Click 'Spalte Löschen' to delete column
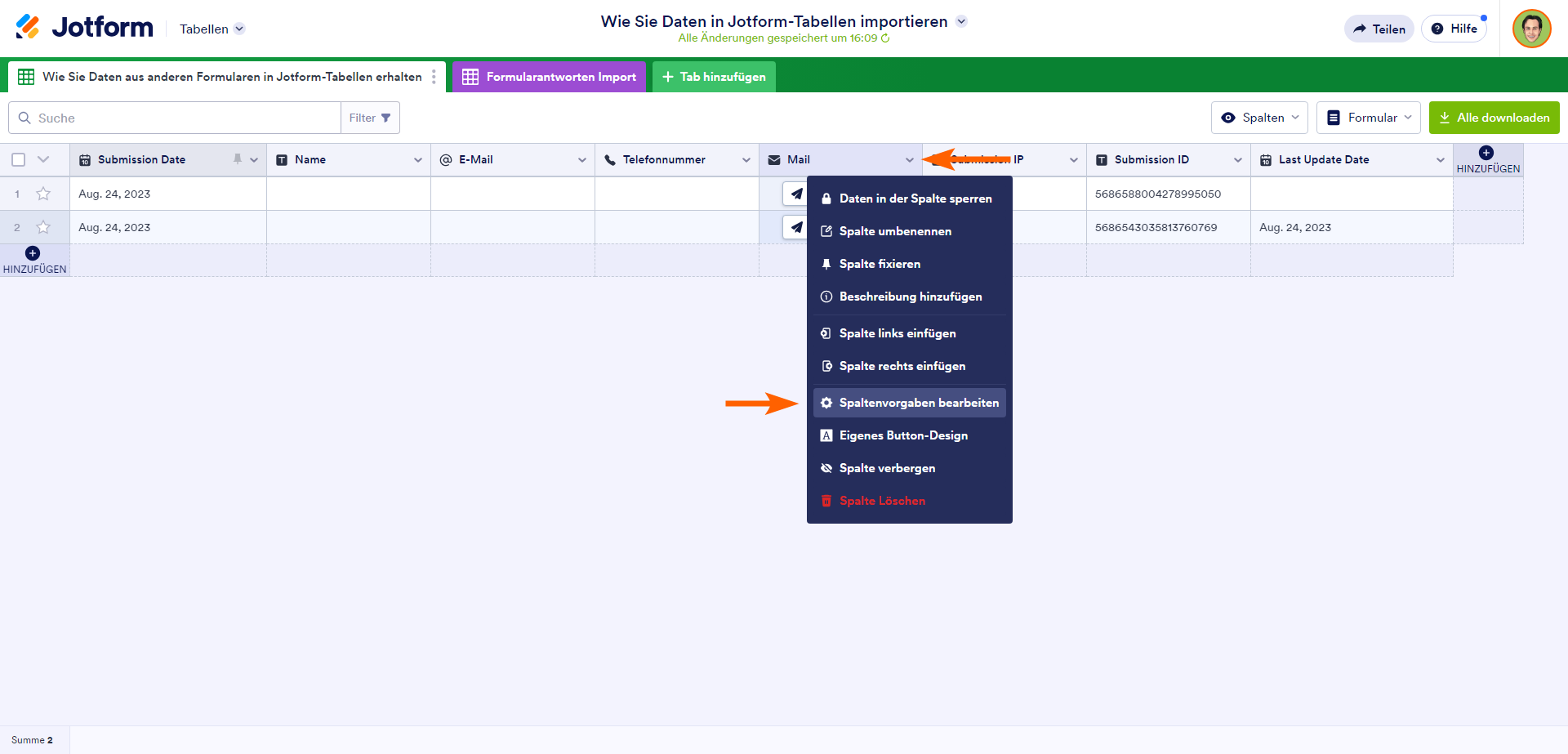1568x754 pixels. tap(910, 501)
